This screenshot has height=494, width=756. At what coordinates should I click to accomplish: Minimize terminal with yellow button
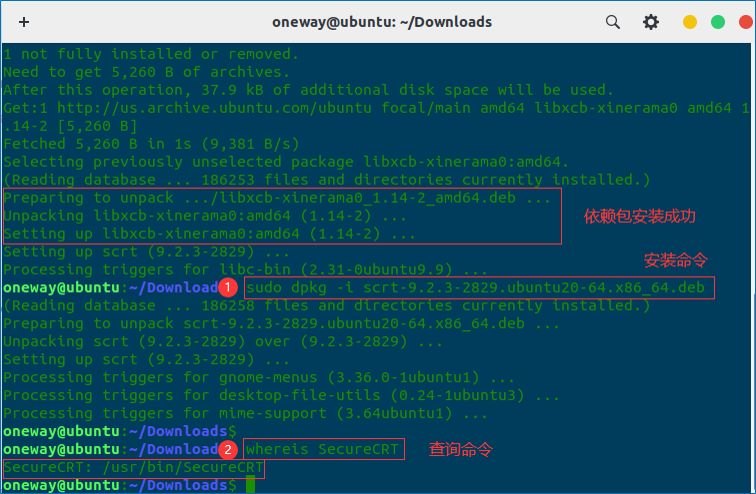click(x=689, y=22)
